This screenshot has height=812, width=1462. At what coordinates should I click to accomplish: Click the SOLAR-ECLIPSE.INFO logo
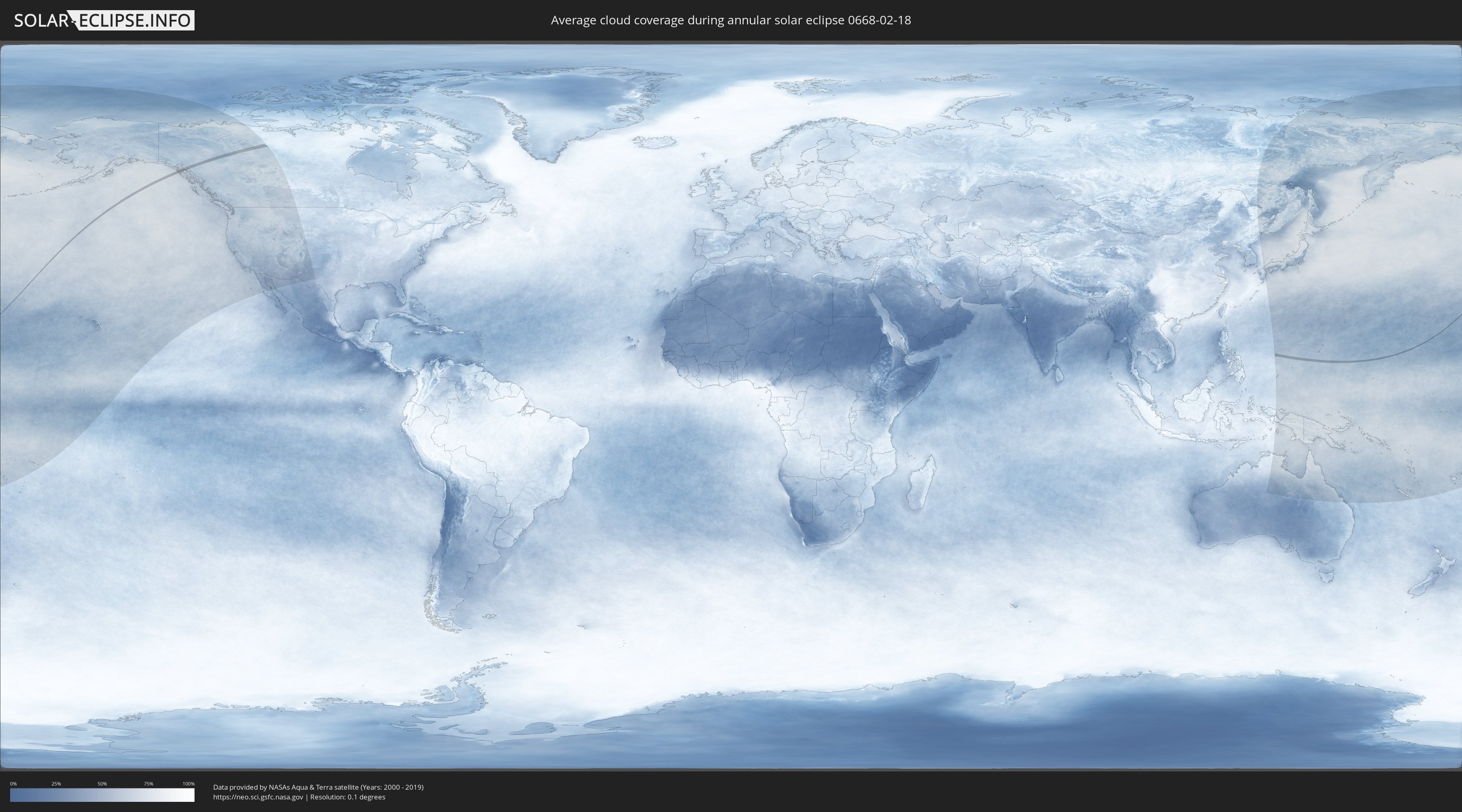[104, 20]
